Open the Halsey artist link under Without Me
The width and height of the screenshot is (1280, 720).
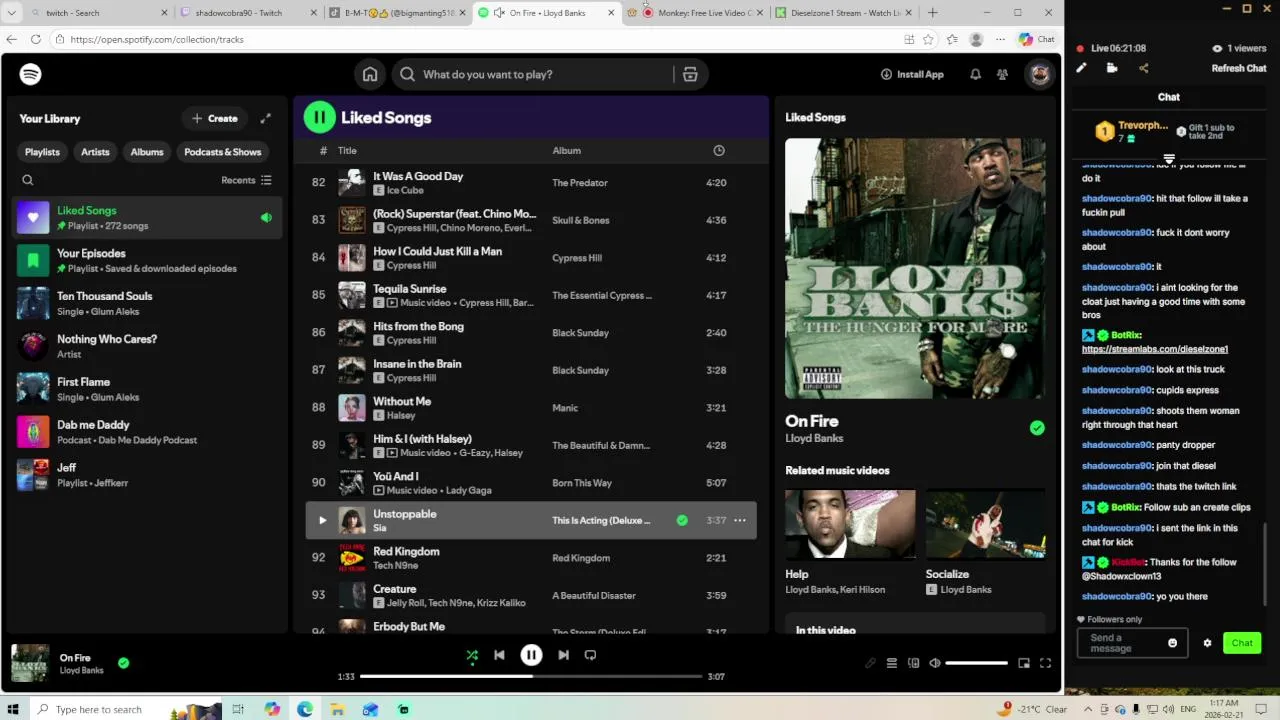coord(400,415)
